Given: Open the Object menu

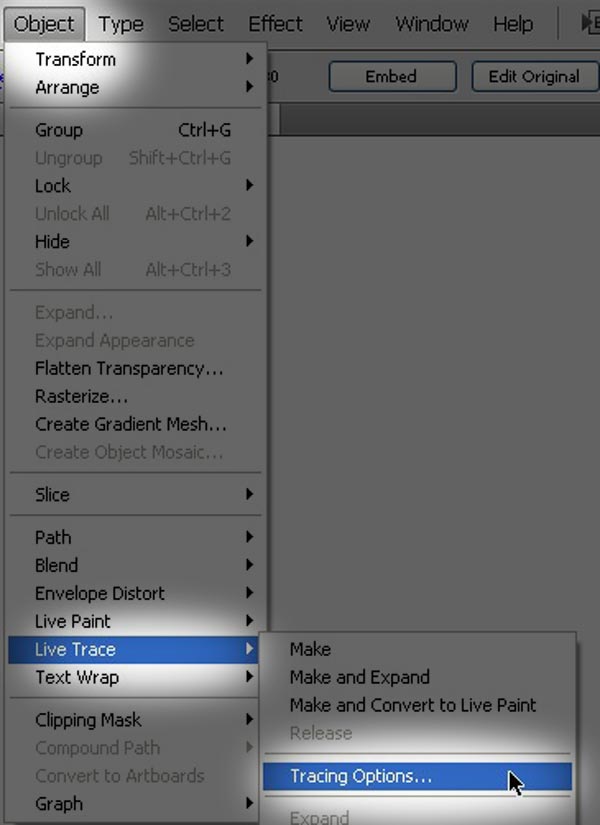Looking at the screenshot, I should tap(44, 24).
